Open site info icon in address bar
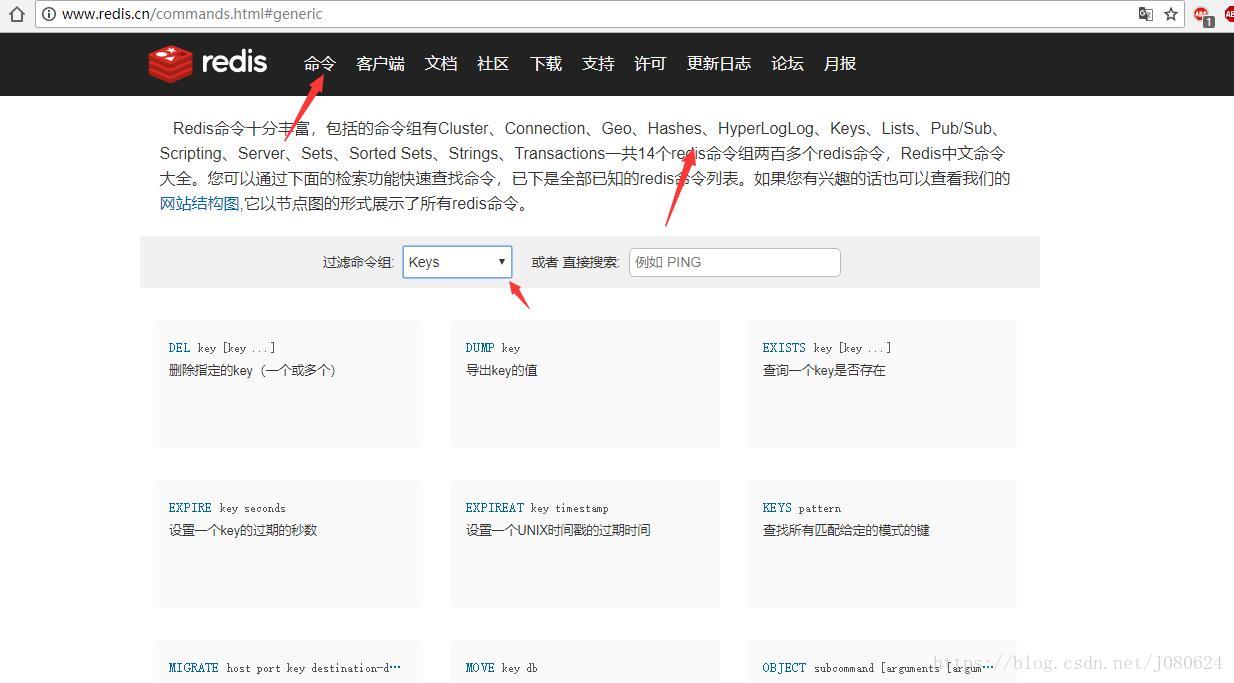The image size is (1234, 683). pyautogui.click(x=49, y=14)
